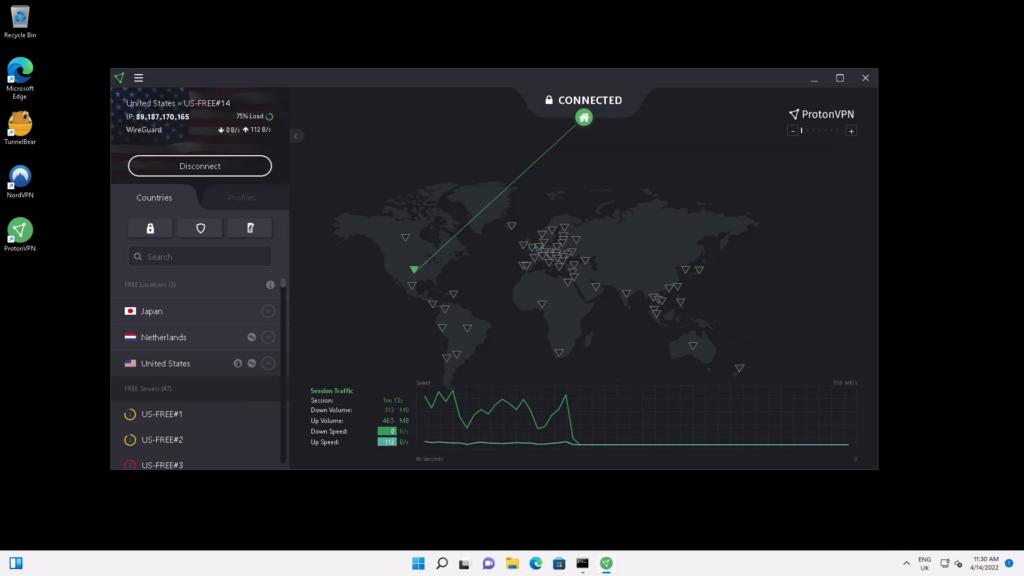Click the map zoom slider track
Screen dimensions: 1024x576
(822, 131)
